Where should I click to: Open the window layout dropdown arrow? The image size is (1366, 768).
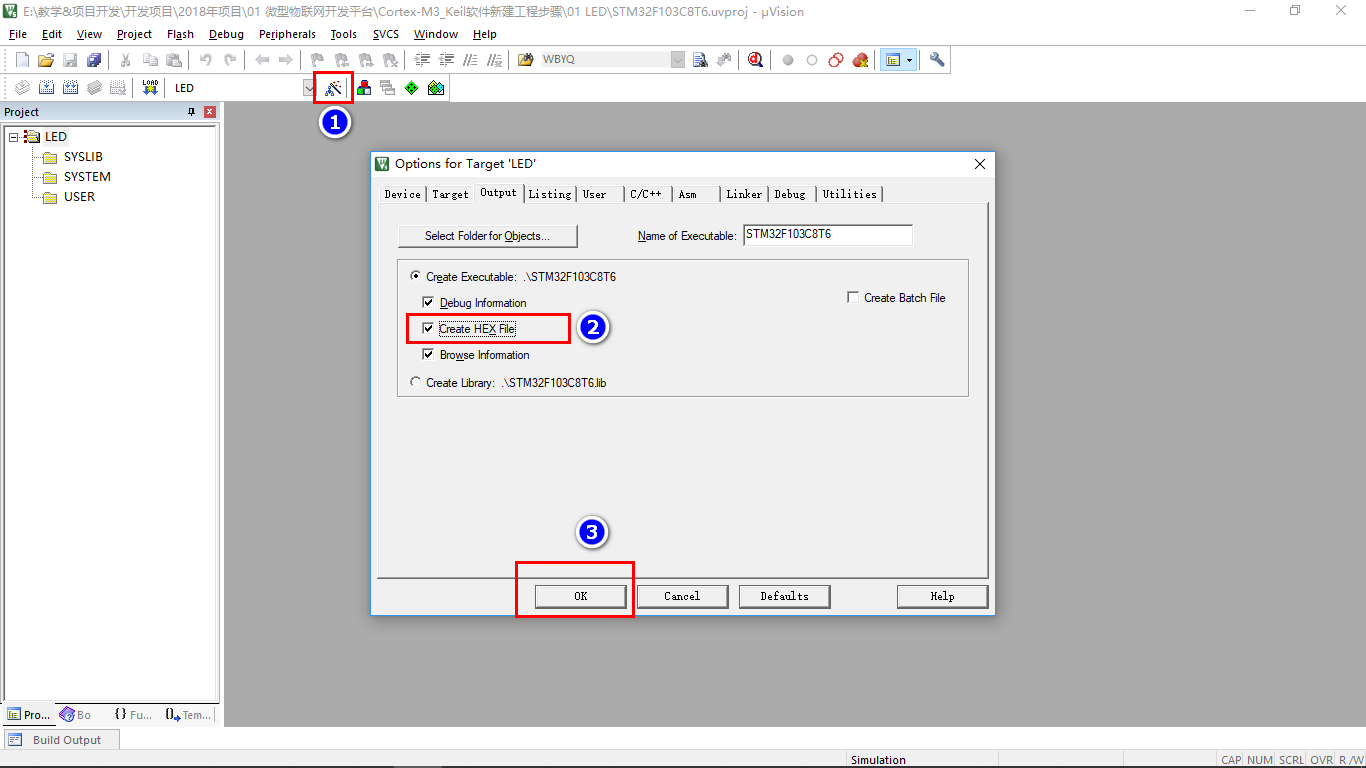coord(909,60)
